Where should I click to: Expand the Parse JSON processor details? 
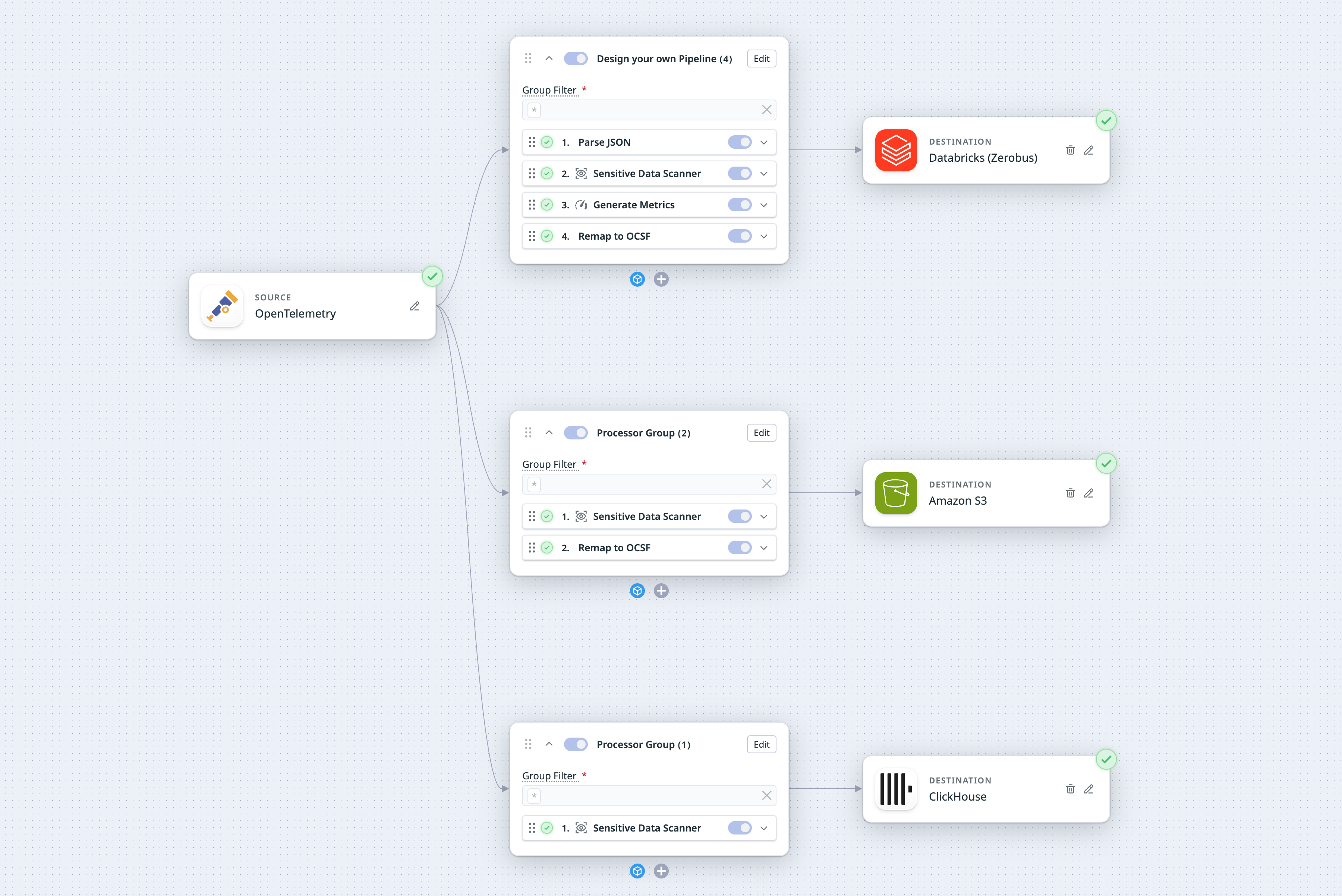coord(763,142)
